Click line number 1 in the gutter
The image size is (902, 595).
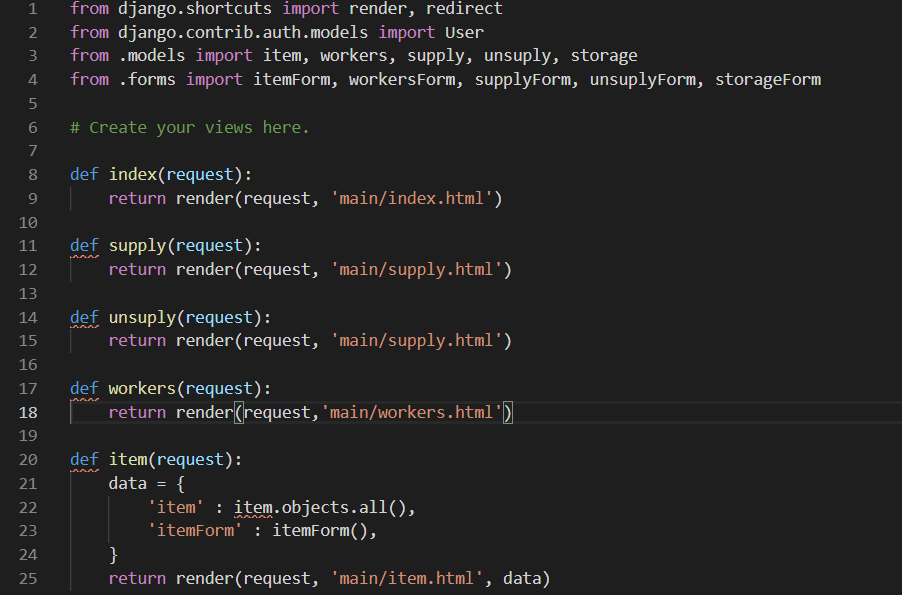pyautogui.click(x=33, y=9)
